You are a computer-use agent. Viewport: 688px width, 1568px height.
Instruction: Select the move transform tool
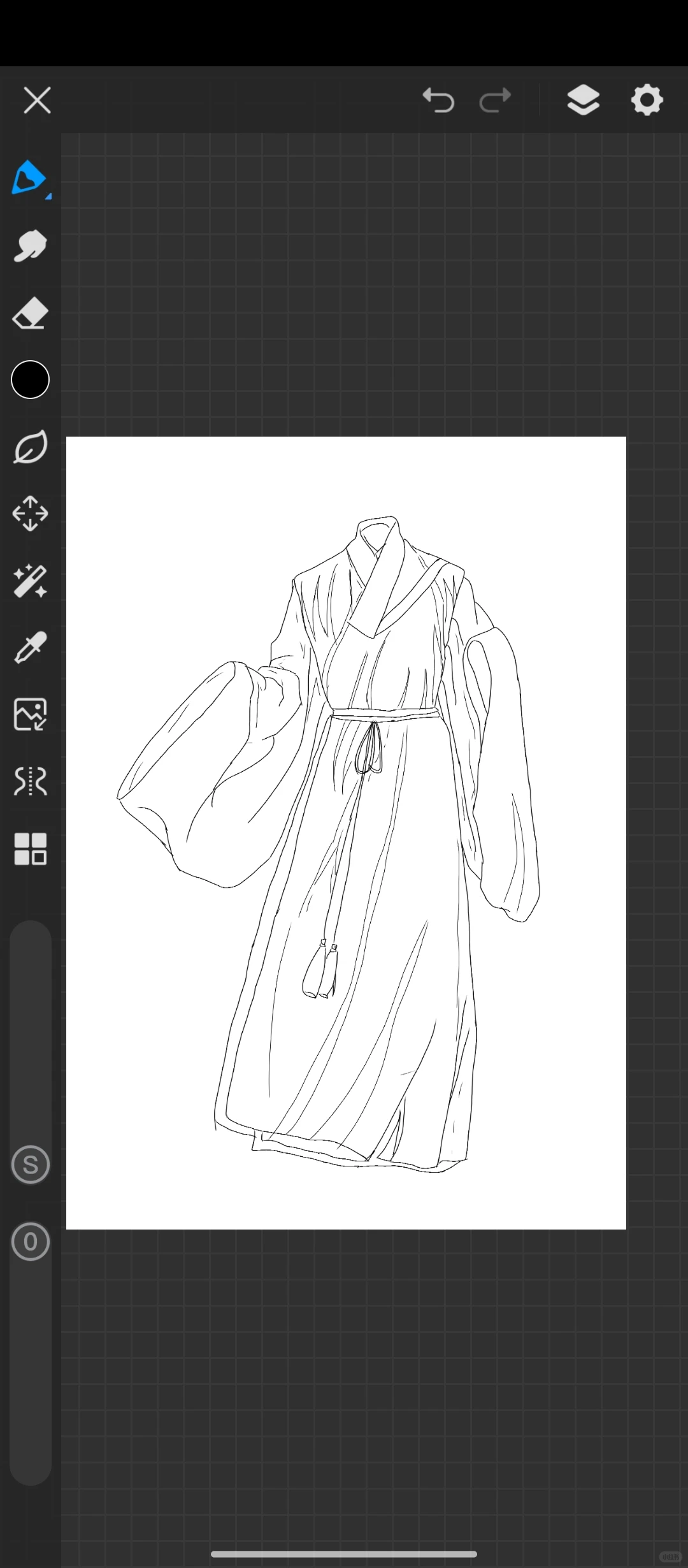click(x=30, y=514)
